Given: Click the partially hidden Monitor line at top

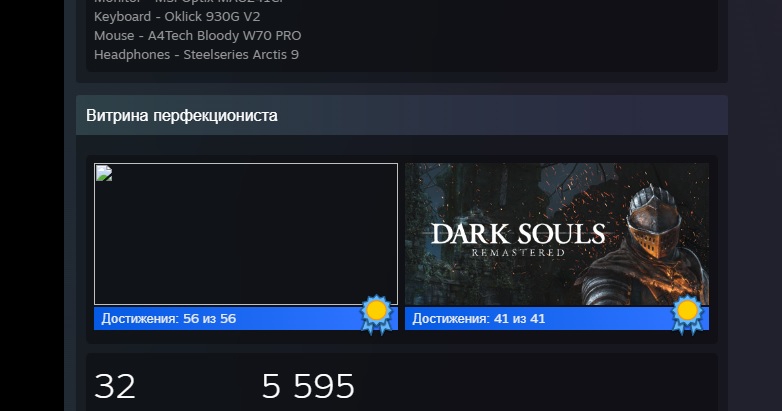Looking at the screenshot, I should tap(190, 1).
